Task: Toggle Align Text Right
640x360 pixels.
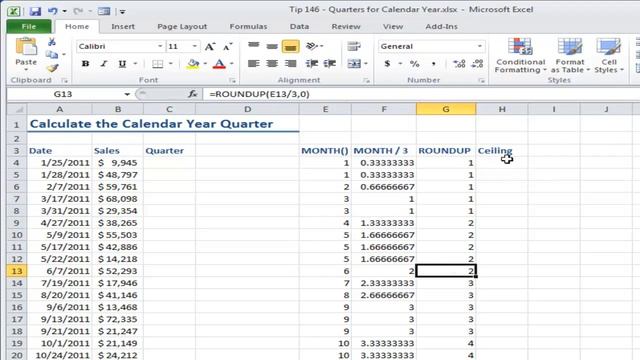Action: click(x=290, y=64)
